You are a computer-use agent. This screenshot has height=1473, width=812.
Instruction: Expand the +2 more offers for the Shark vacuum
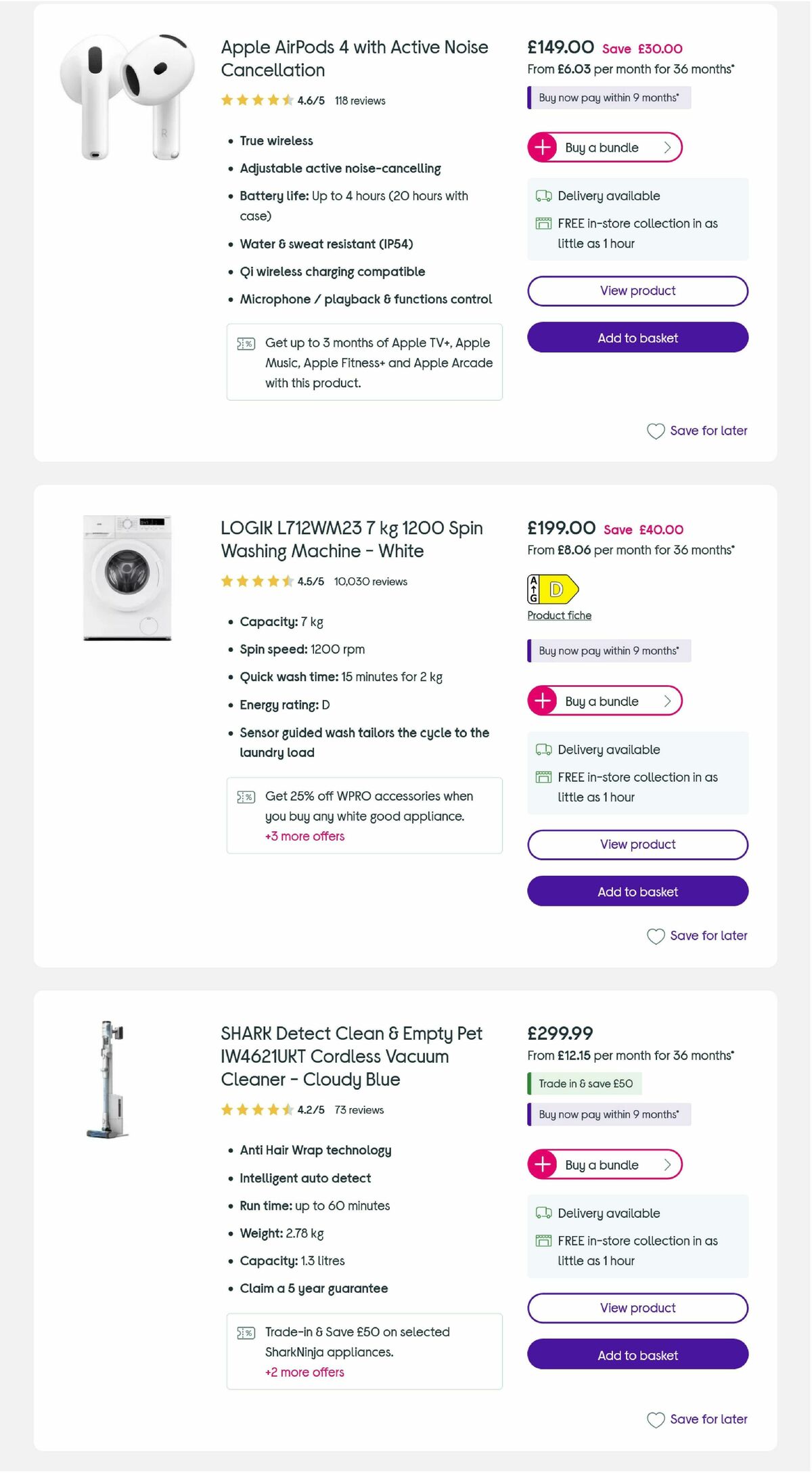point(304,1372)
